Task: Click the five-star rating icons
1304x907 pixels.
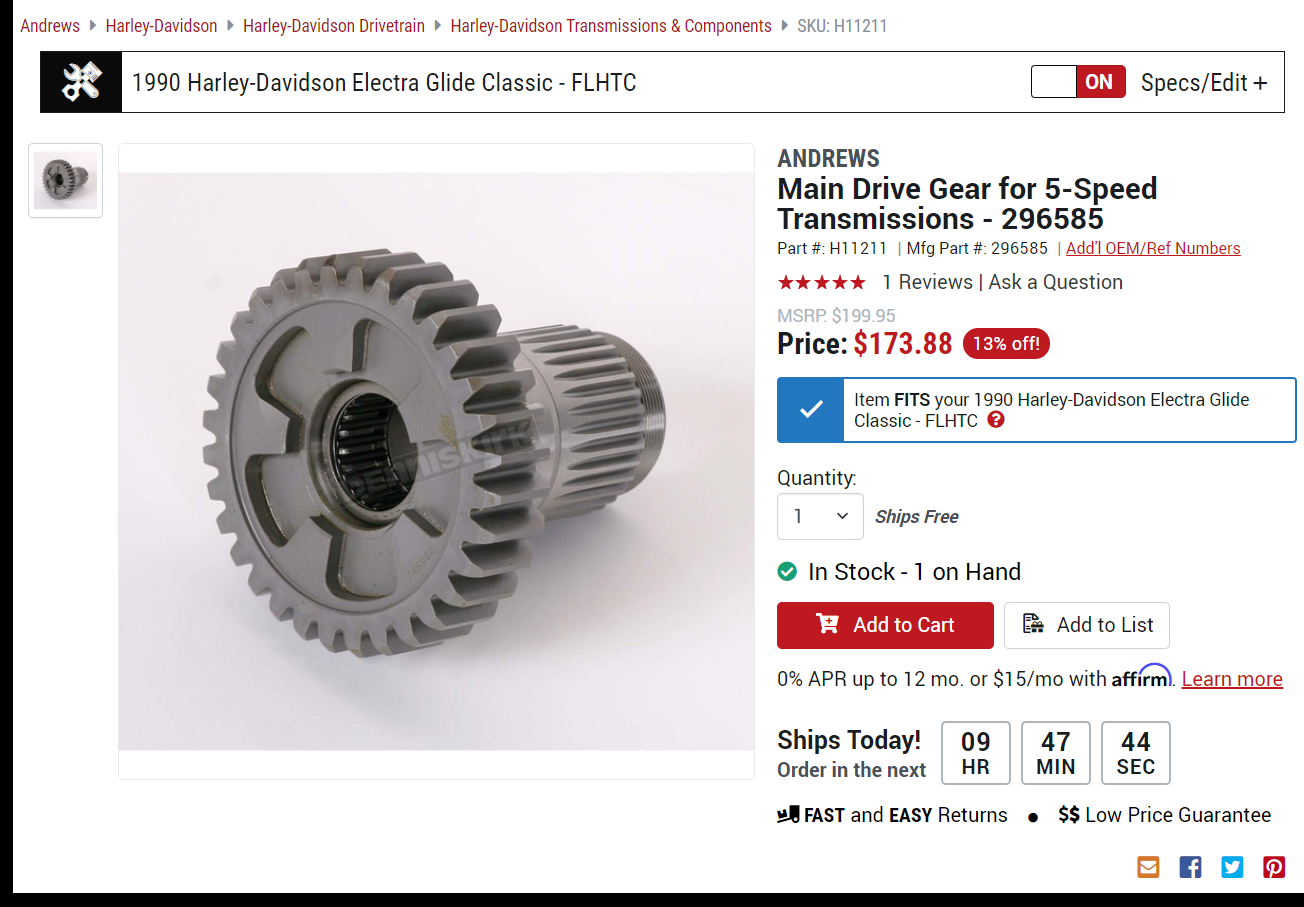Action: (821, 283)
